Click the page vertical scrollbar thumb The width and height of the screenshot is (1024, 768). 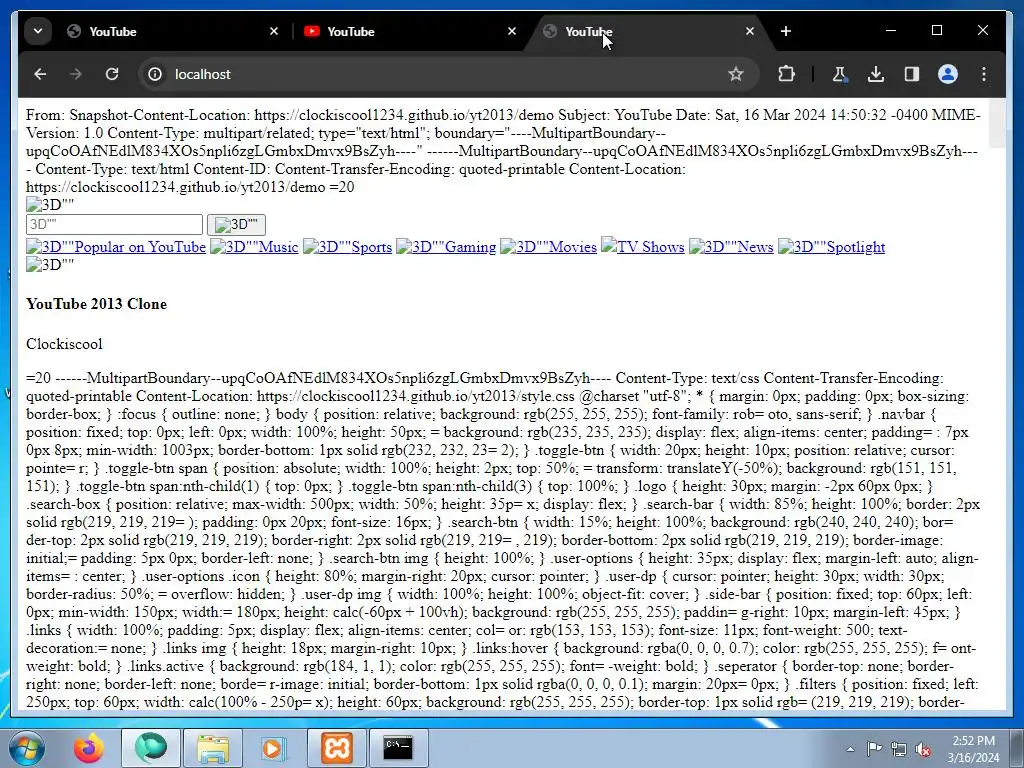(997, 124)
